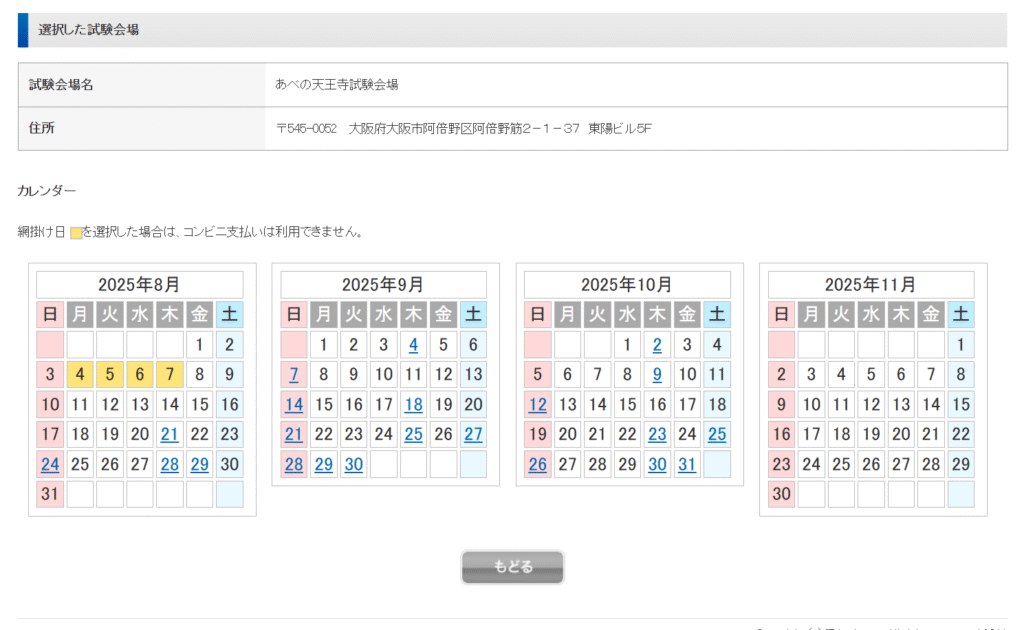Open September 29 date link
The width and height of the screenshot is (1024, 630).
point(324,464)
